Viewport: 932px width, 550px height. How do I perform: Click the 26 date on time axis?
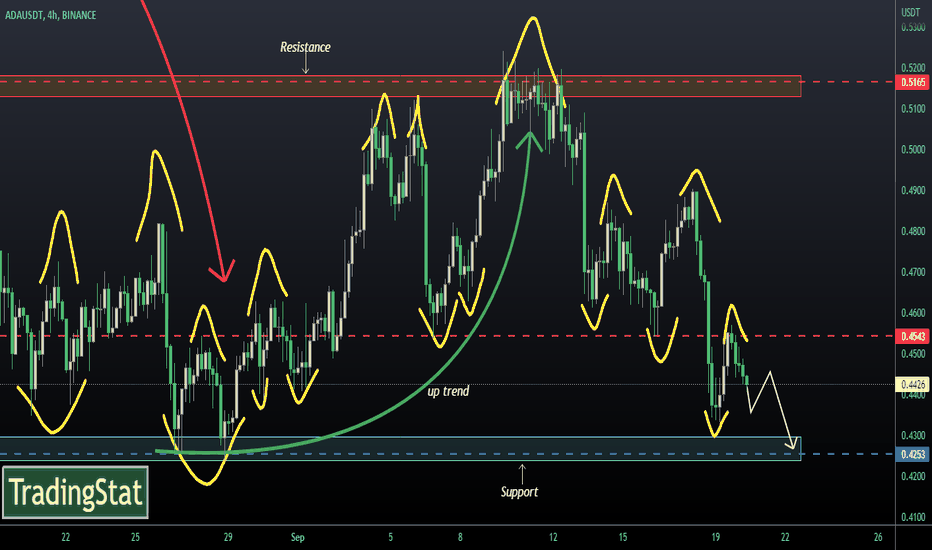coord(878,537)
